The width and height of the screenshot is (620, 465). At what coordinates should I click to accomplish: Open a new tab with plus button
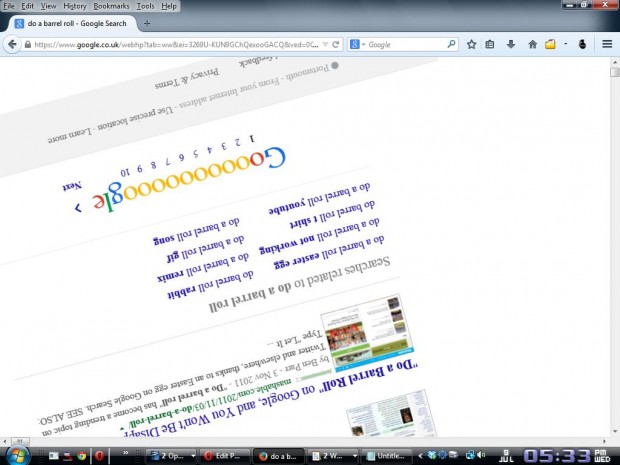coord(147,22)
